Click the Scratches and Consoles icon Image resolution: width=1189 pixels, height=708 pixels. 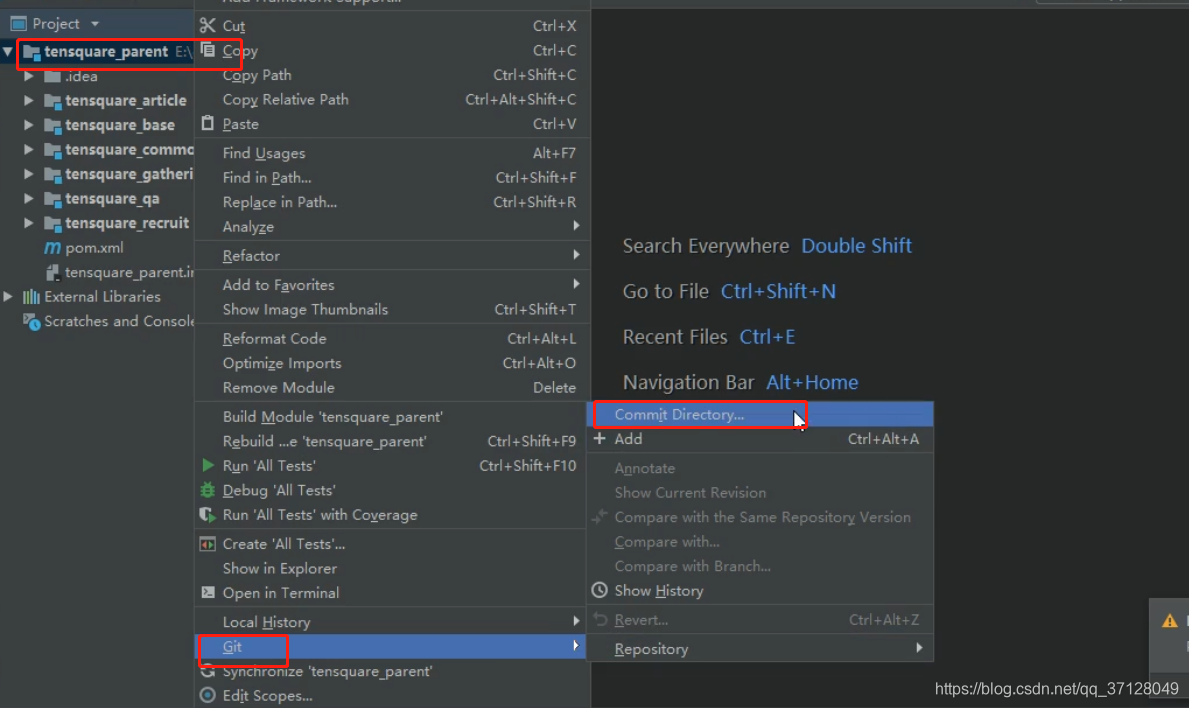[x=31, y=321]
